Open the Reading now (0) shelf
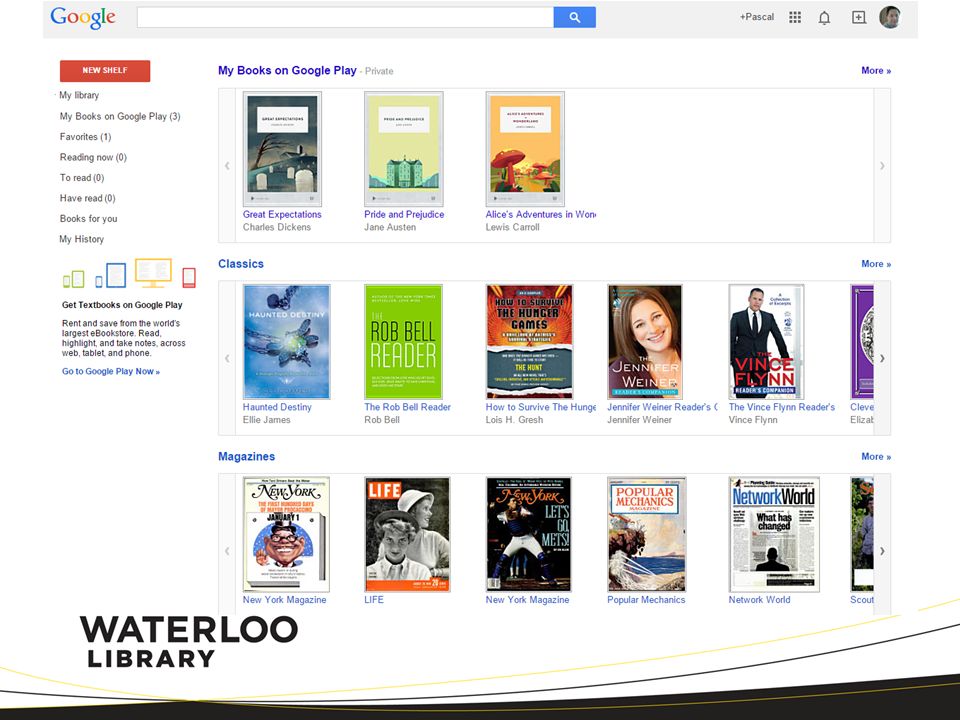 click(x=93, y=157)
